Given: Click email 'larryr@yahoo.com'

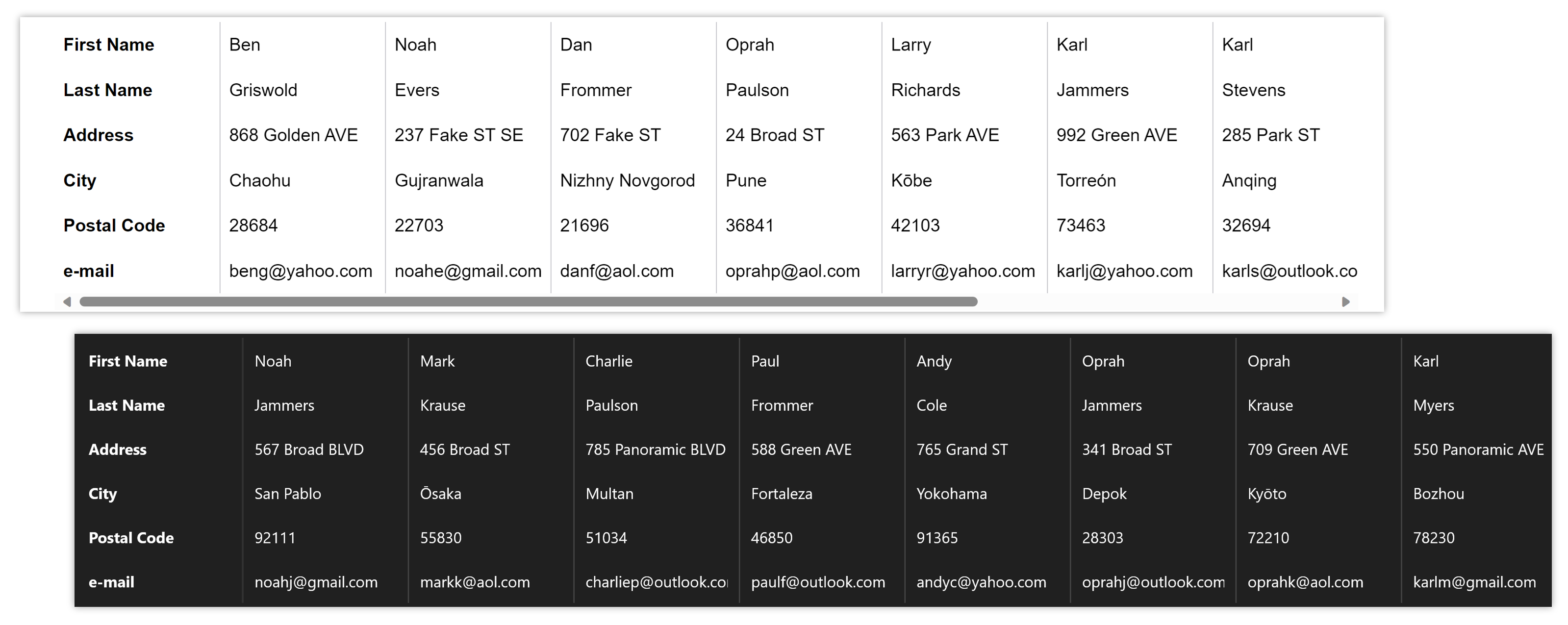Looking at the screenshot, I should (x=963, y=272).
